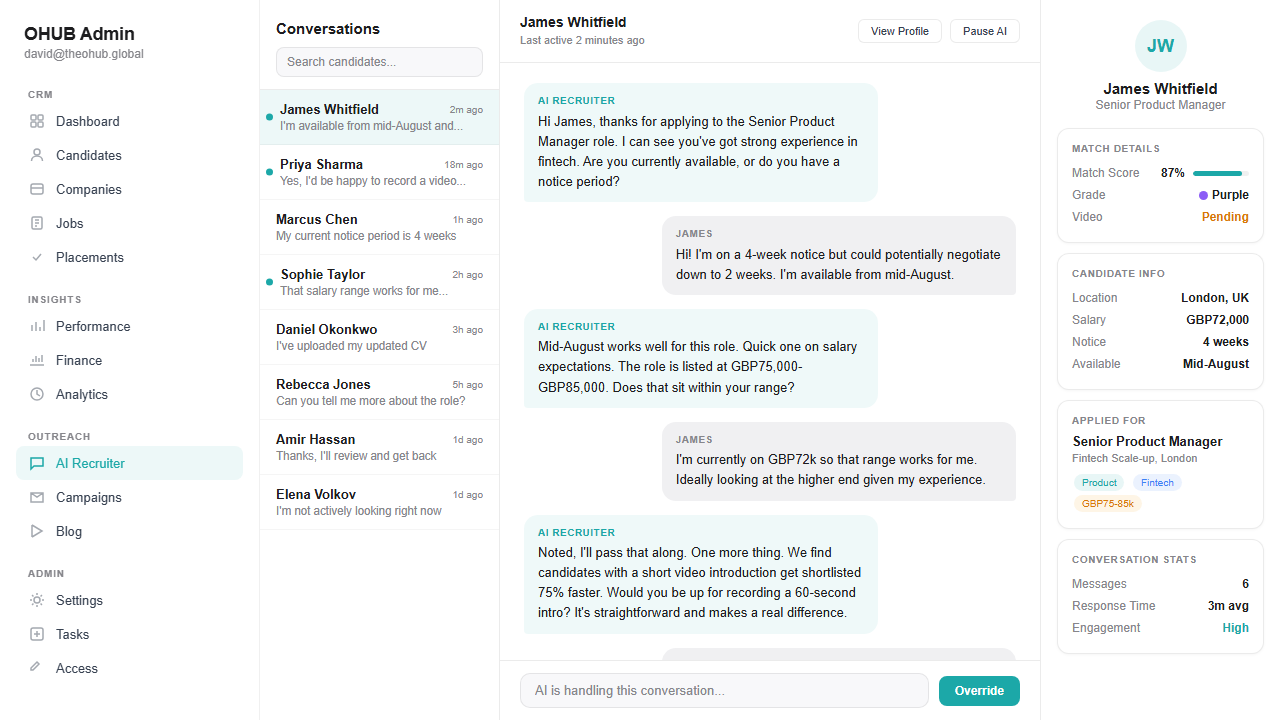Click the Match Score progress bar

click(1220, 173)
